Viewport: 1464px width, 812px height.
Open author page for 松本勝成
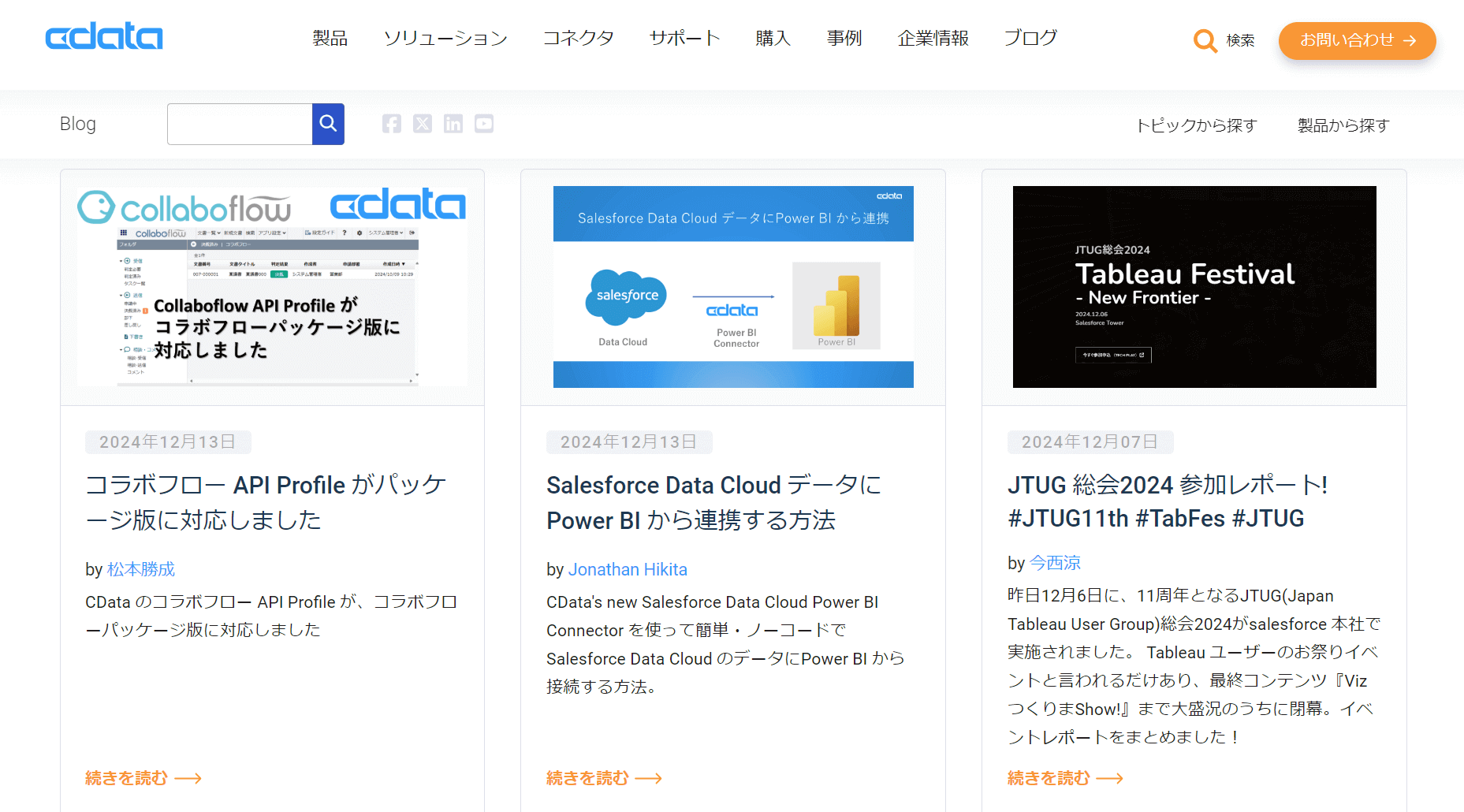[141, 569]
